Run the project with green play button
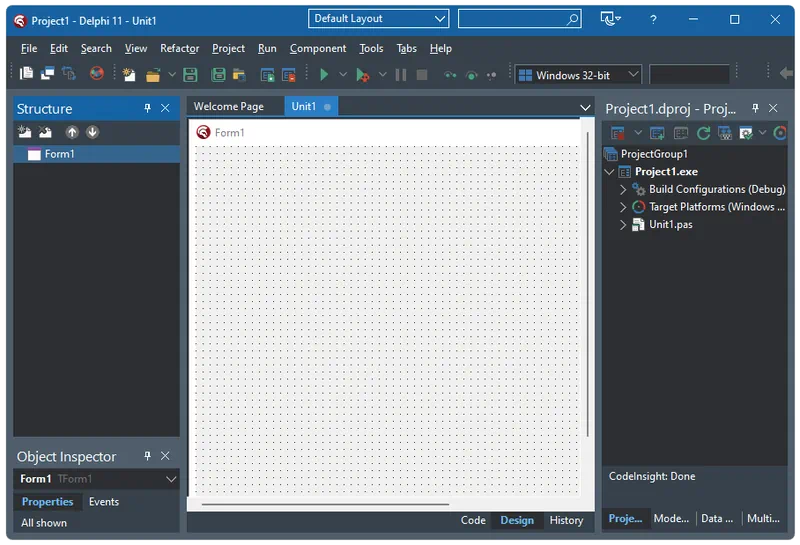Viewport: 800px width, 545px height. tap(323, 75)
